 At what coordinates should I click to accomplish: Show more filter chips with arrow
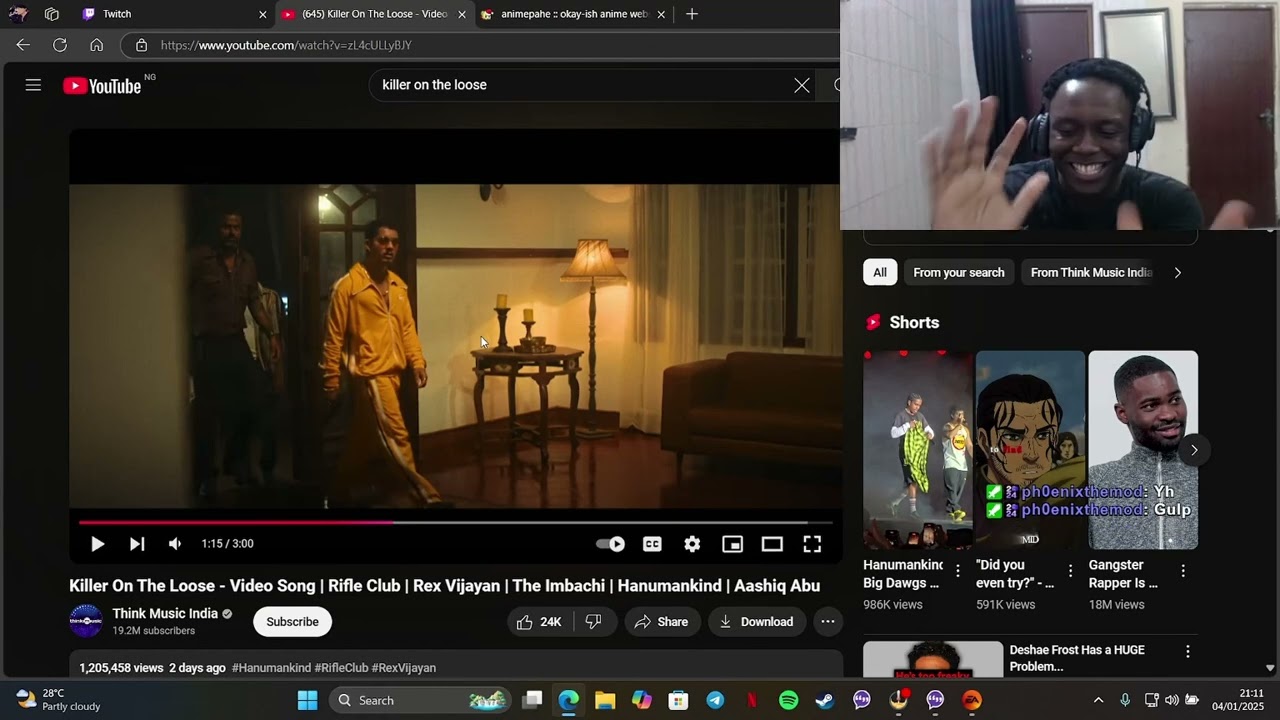pyautogui.click(x=1177, y=272)
